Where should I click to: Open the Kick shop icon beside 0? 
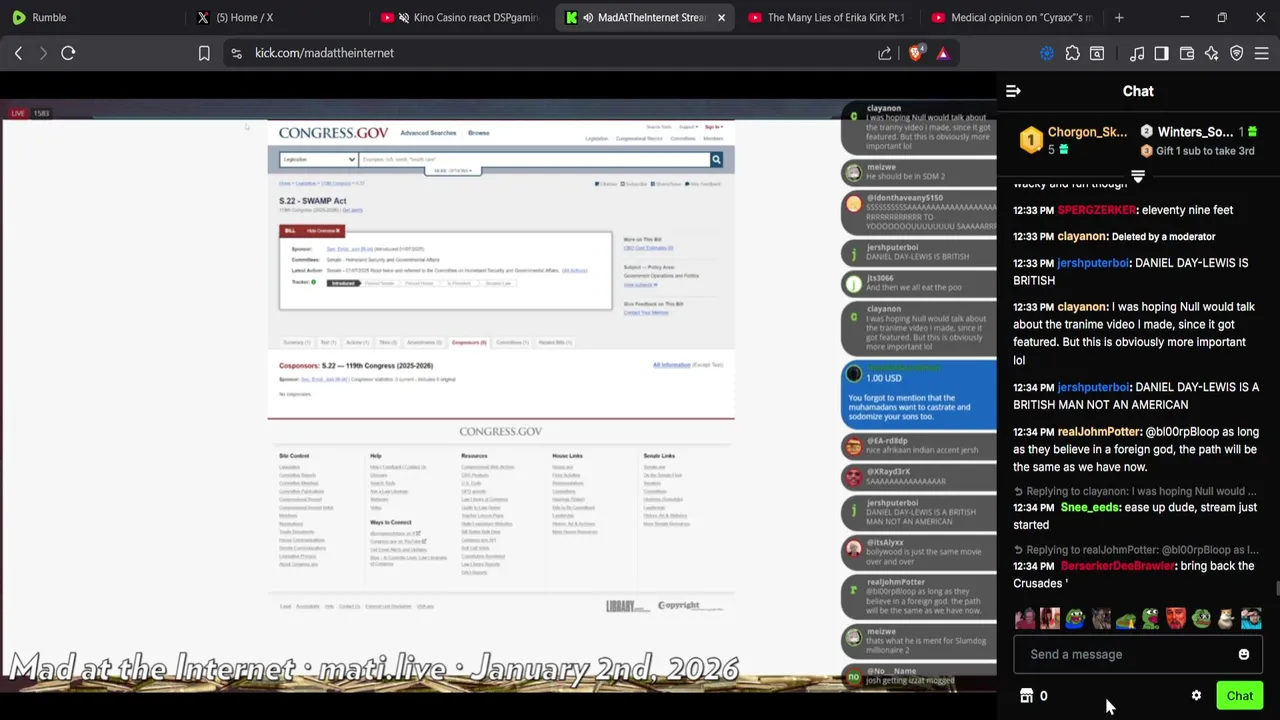1026,696
